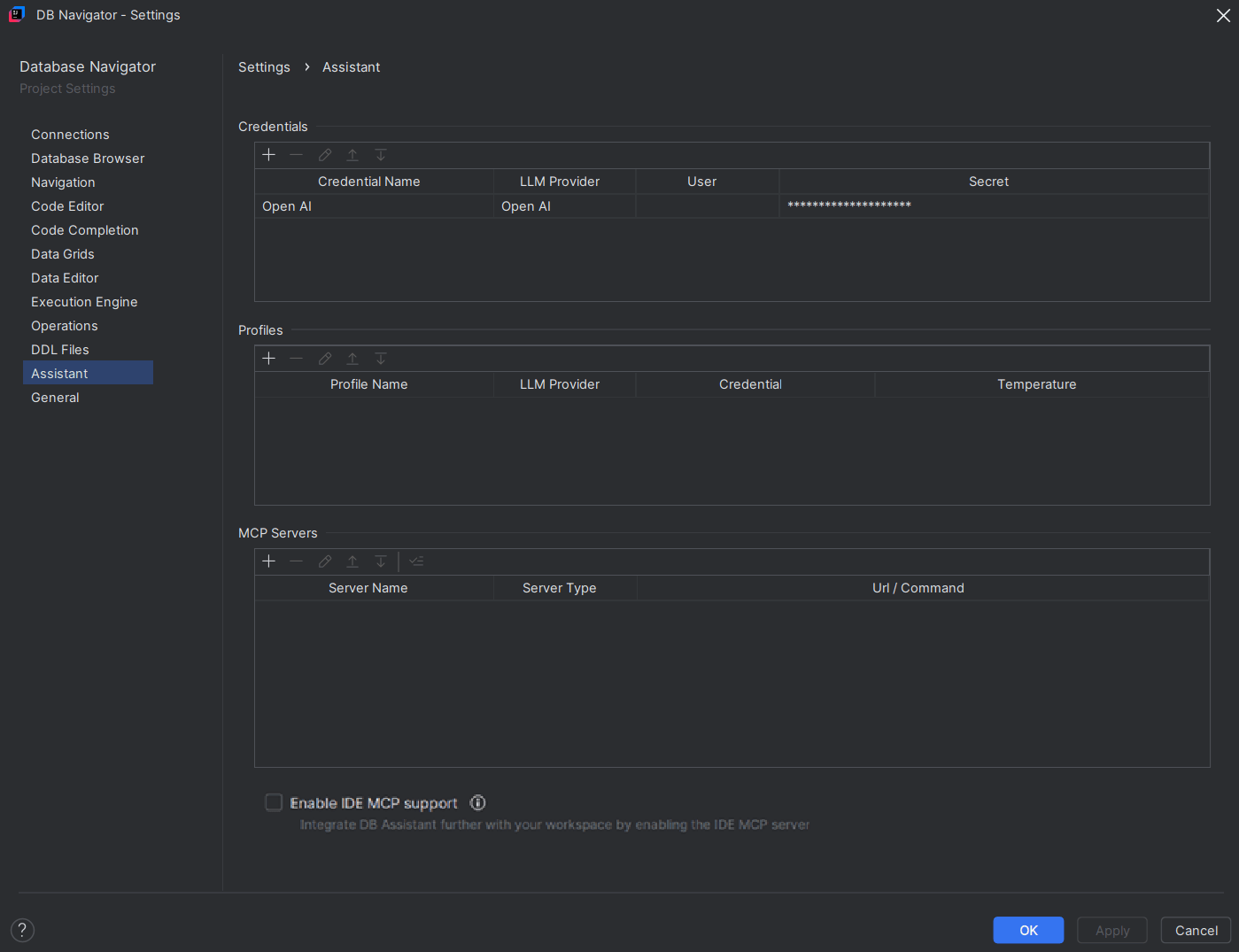Move credential up in Credentials toolbar
The width and height of the screenshot is (1239, 952).
pos(352,155)
